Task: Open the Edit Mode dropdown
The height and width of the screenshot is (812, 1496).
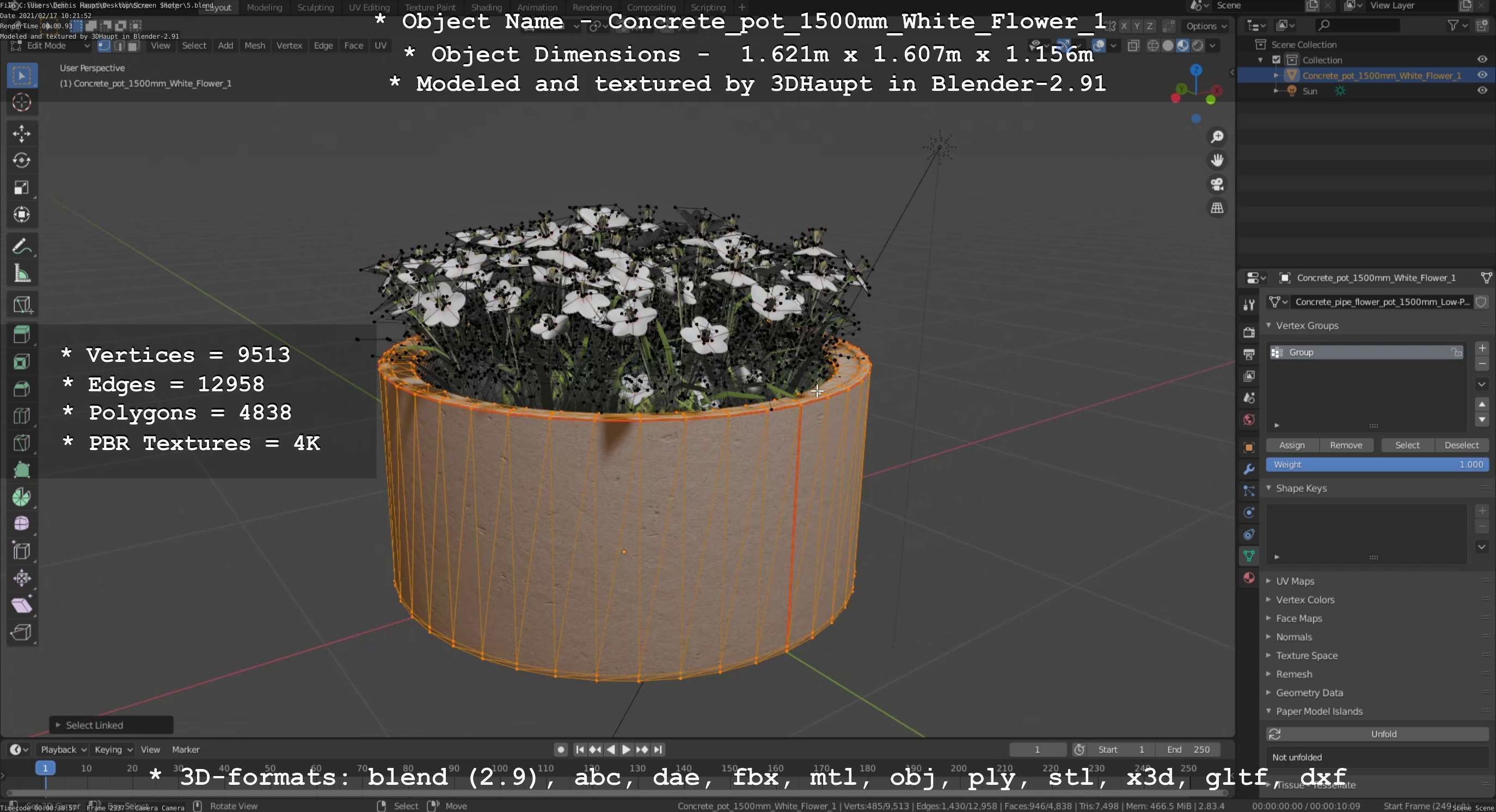Action: click(51, 46)
